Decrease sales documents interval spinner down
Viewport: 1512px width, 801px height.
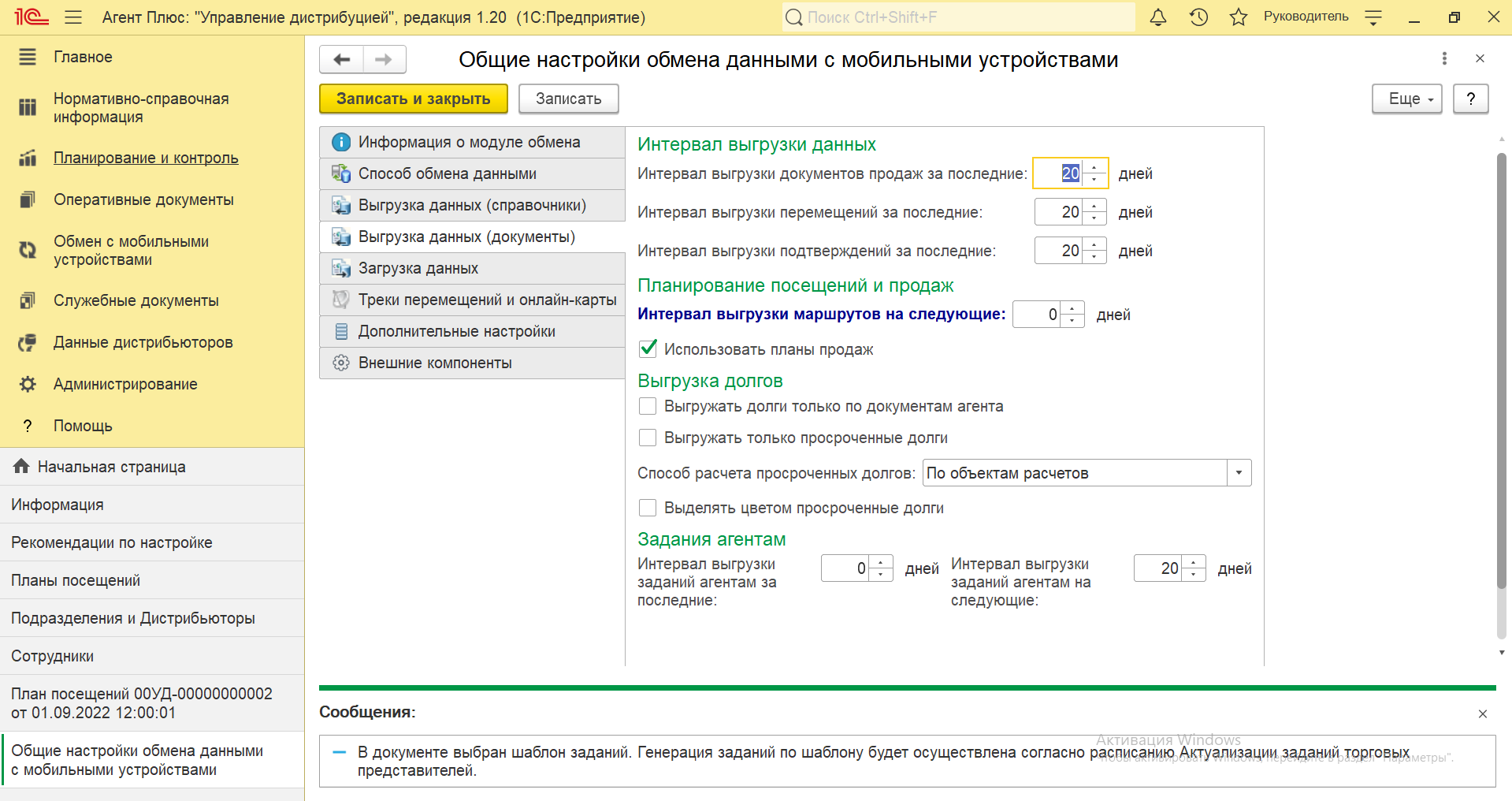(x=1094, y=180)
